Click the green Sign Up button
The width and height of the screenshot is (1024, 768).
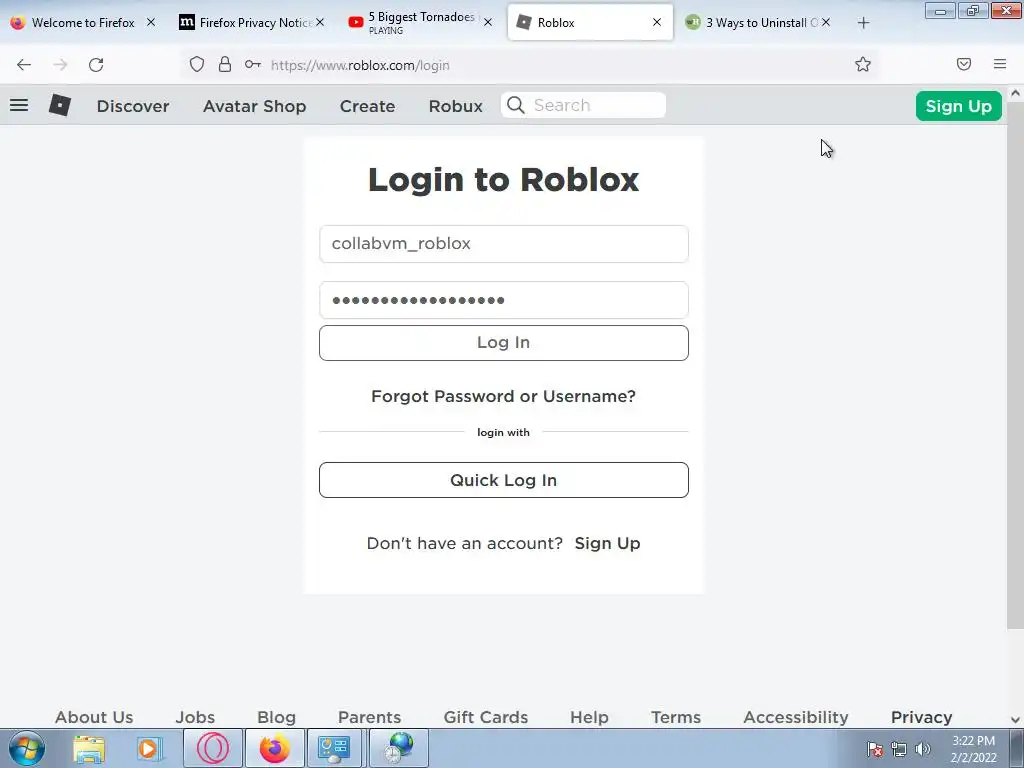pyautogui.click(x=958, y=106)
